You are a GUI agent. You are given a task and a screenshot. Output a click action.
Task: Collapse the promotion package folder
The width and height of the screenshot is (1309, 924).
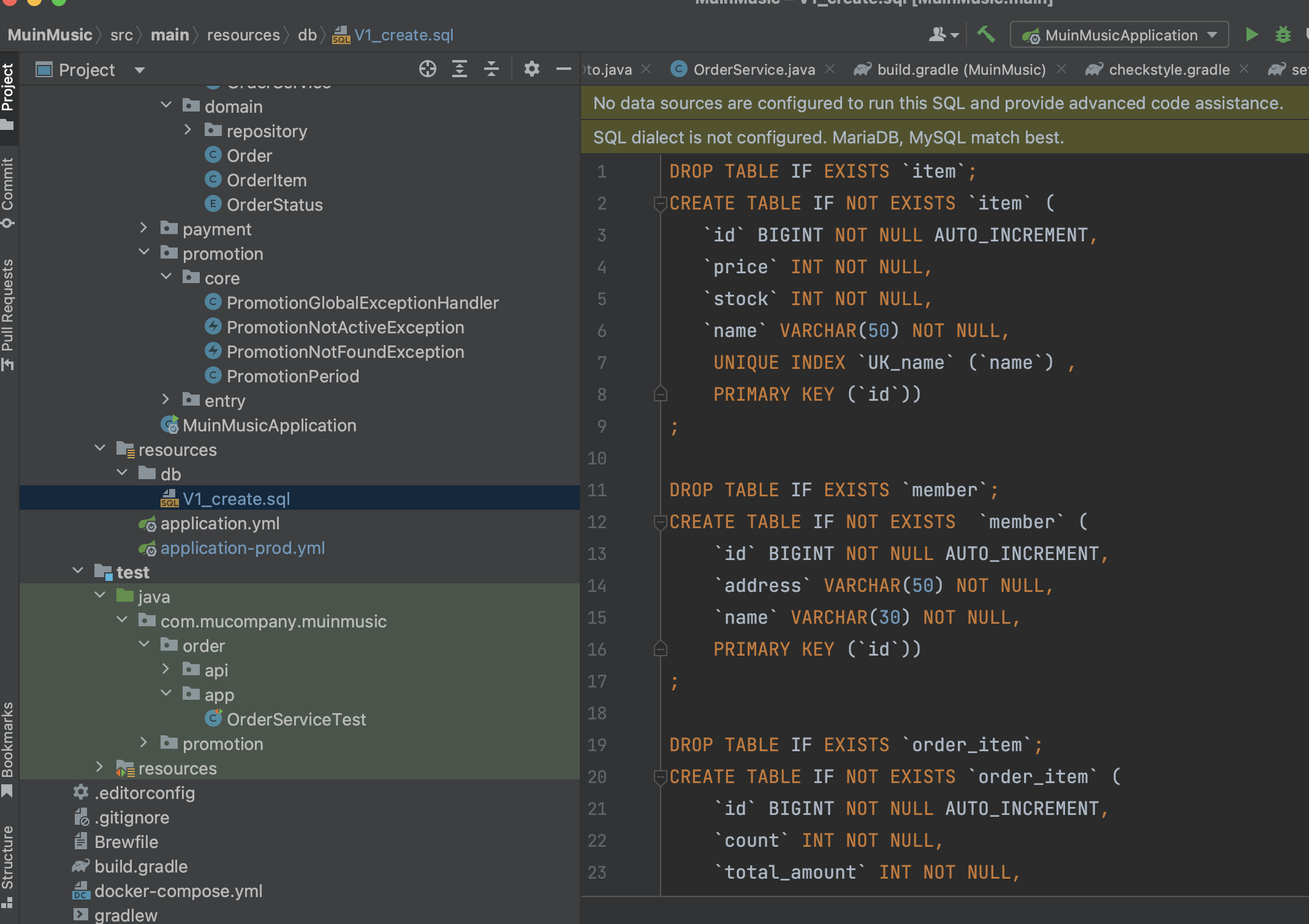click(x=144, y=253)
